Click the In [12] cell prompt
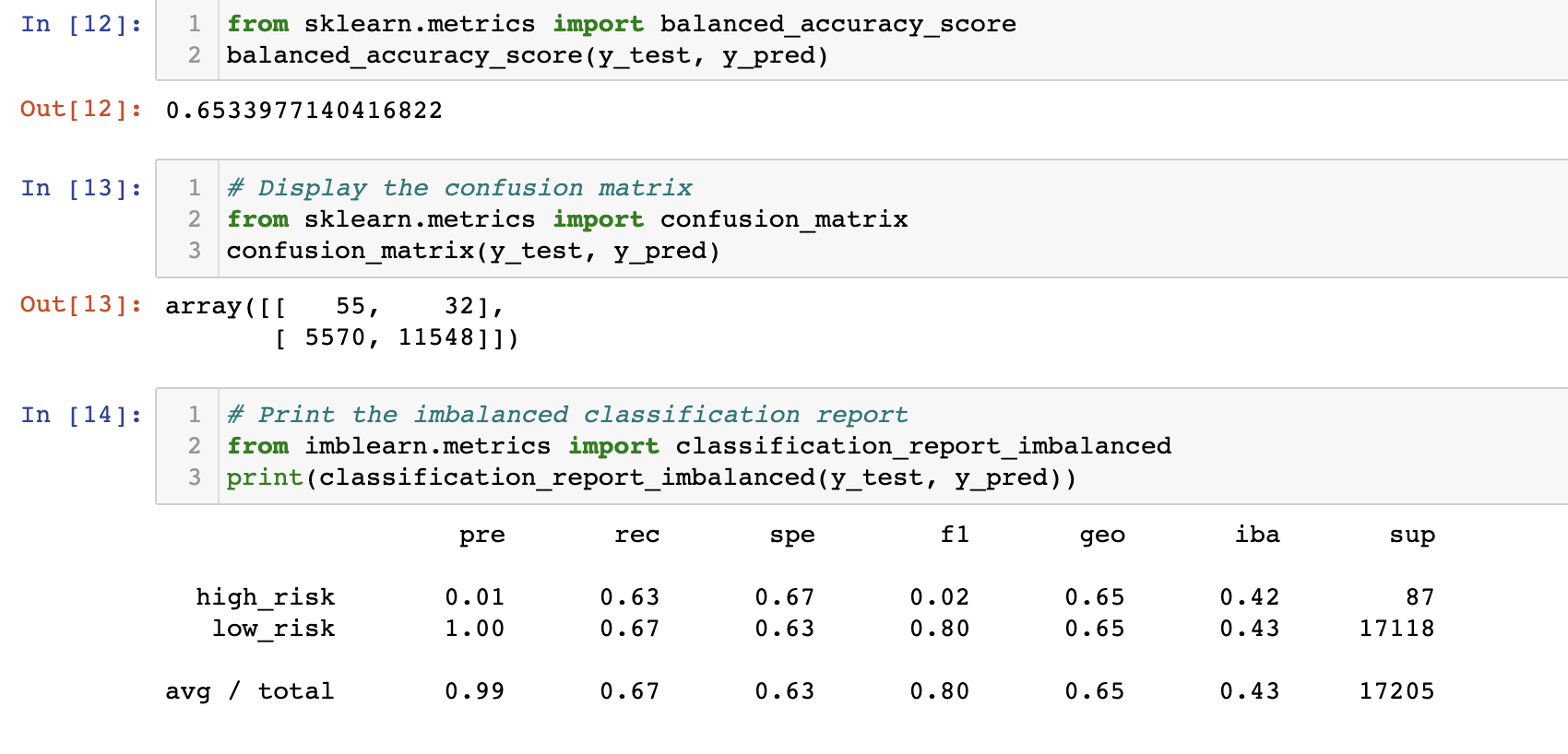Screen dimensions: 1568x754 tap(81, 24)
